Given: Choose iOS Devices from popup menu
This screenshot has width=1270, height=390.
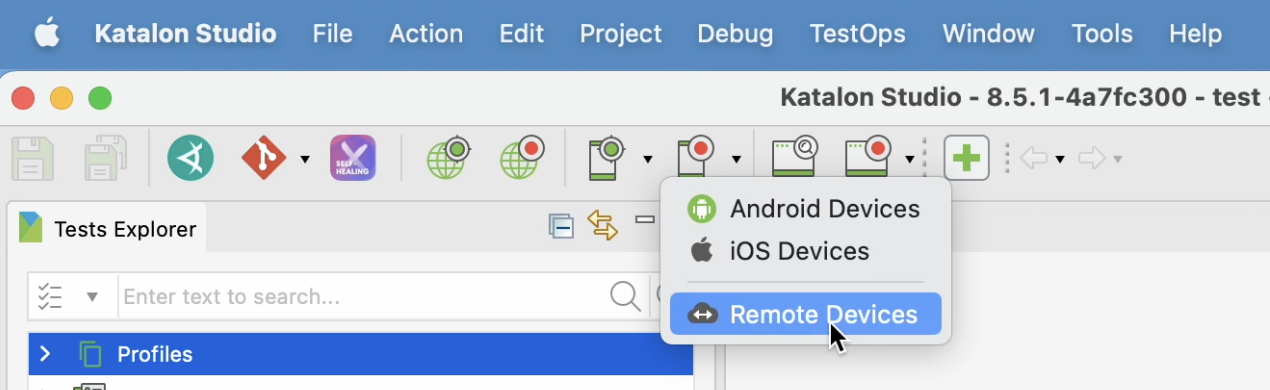Looking at the screenshot, I should point(805,251).
